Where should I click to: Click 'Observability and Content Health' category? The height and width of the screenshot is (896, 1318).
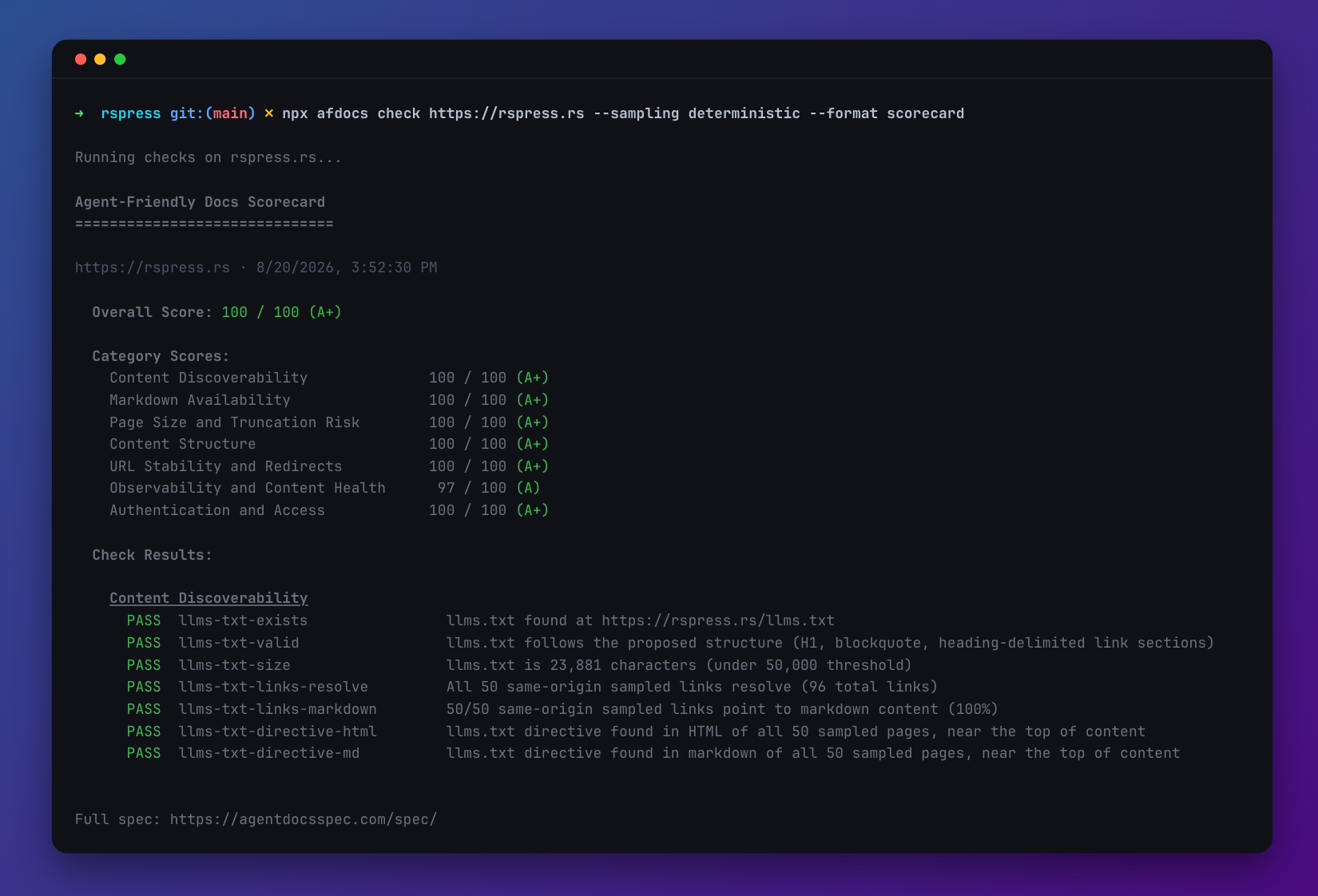point(248,488)
